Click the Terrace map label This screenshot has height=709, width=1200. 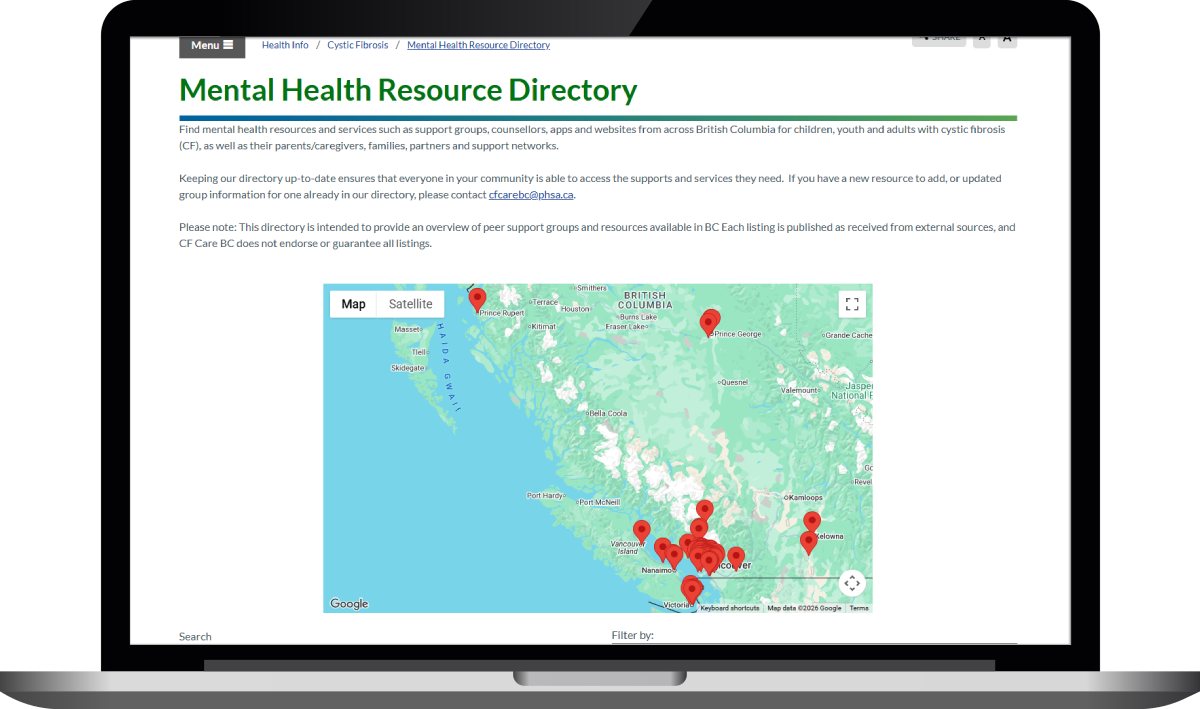545,302
